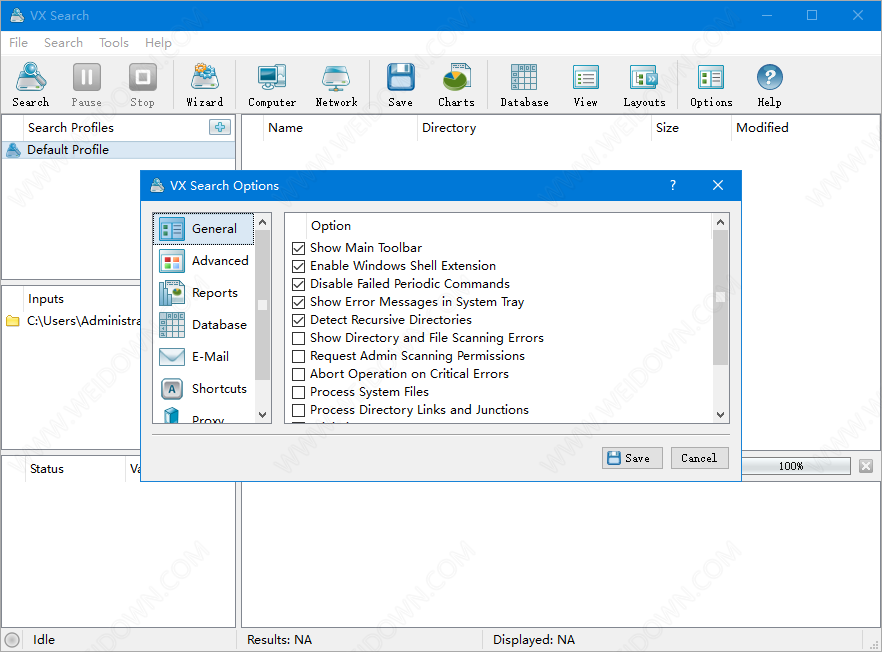Image resolution: width=882 pixels, height=652 pixels.
Task: Uncheck Show Main Toolbar option
Action: pos(299,248)
